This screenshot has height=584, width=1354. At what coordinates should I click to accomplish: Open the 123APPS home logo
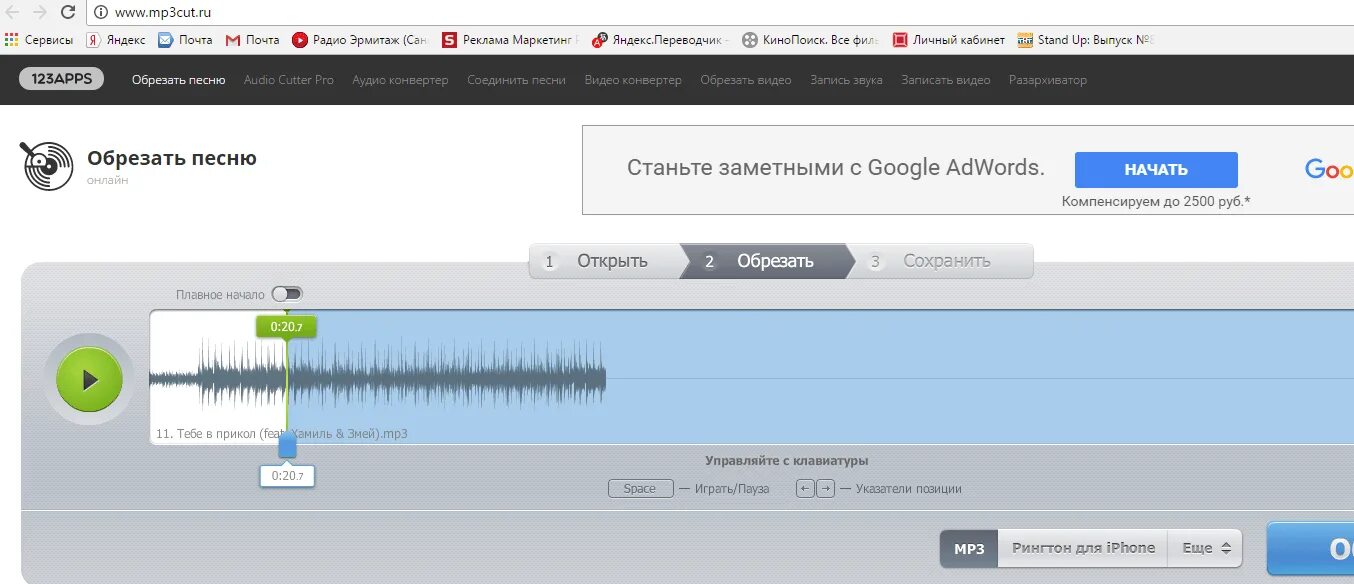tap(60, 78)
